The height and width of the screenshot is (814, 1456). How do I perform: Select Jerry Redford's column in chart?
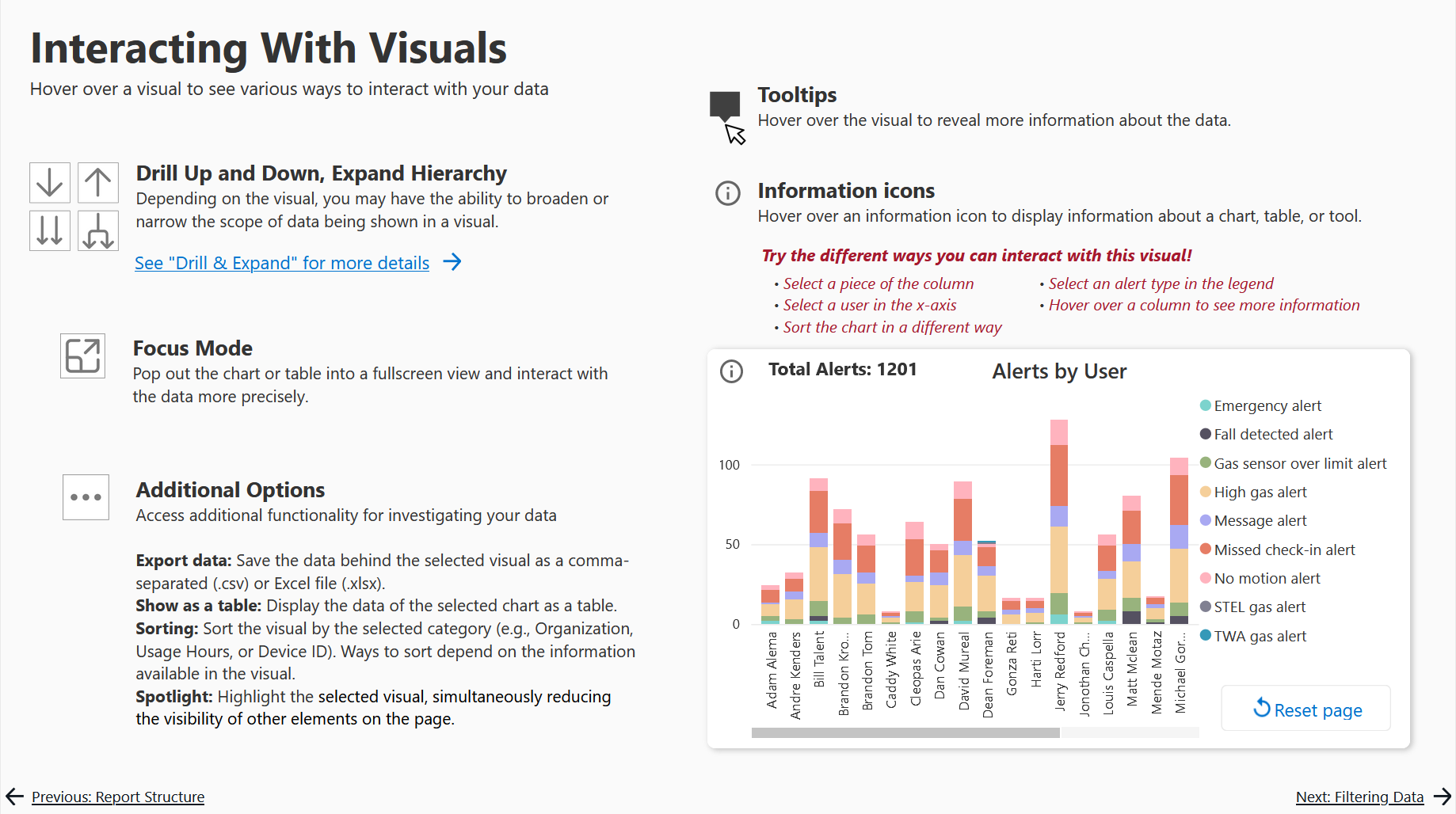click(1058, 523)
